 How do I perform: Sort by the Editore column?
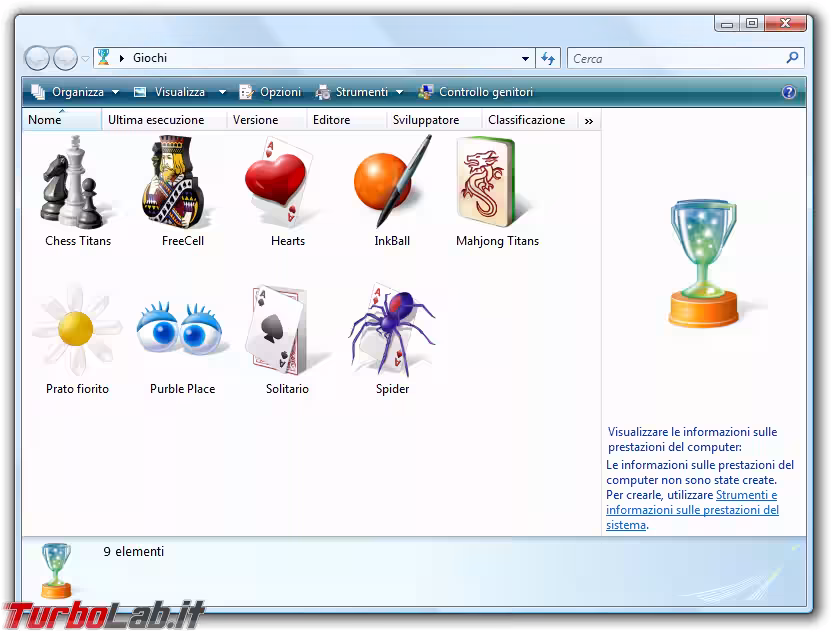pos(346,120)
